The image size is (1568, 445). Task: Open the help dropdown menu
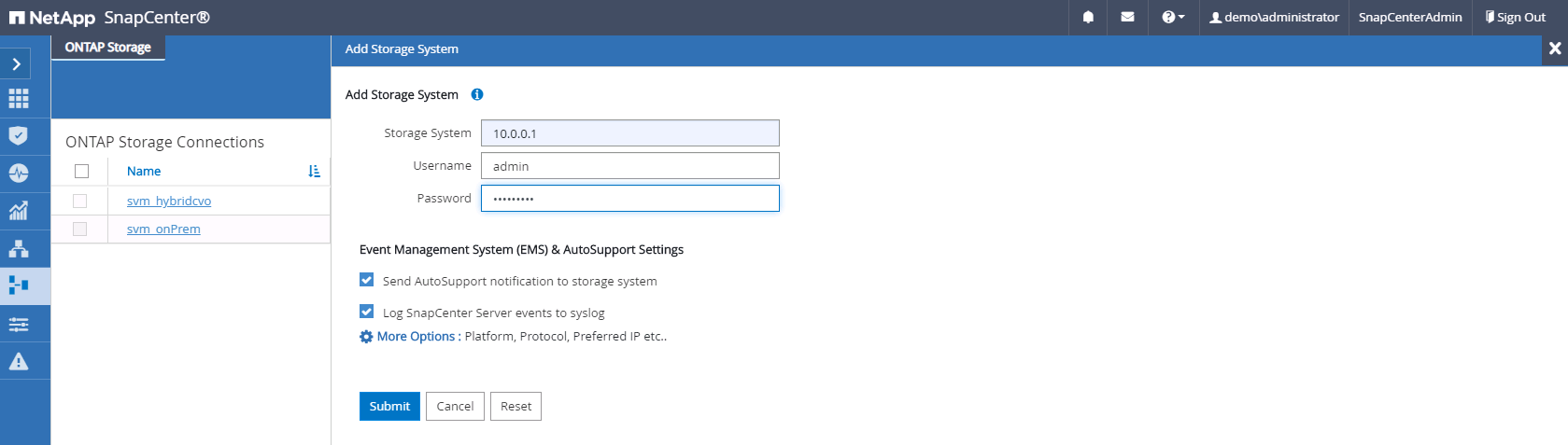(x=1172, y=18)
